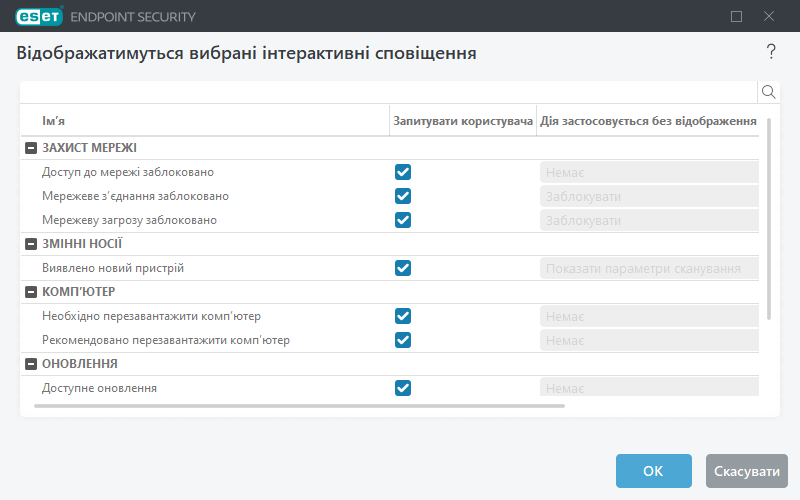Click 'Запитувати користувача' column header

click(463, 121)
